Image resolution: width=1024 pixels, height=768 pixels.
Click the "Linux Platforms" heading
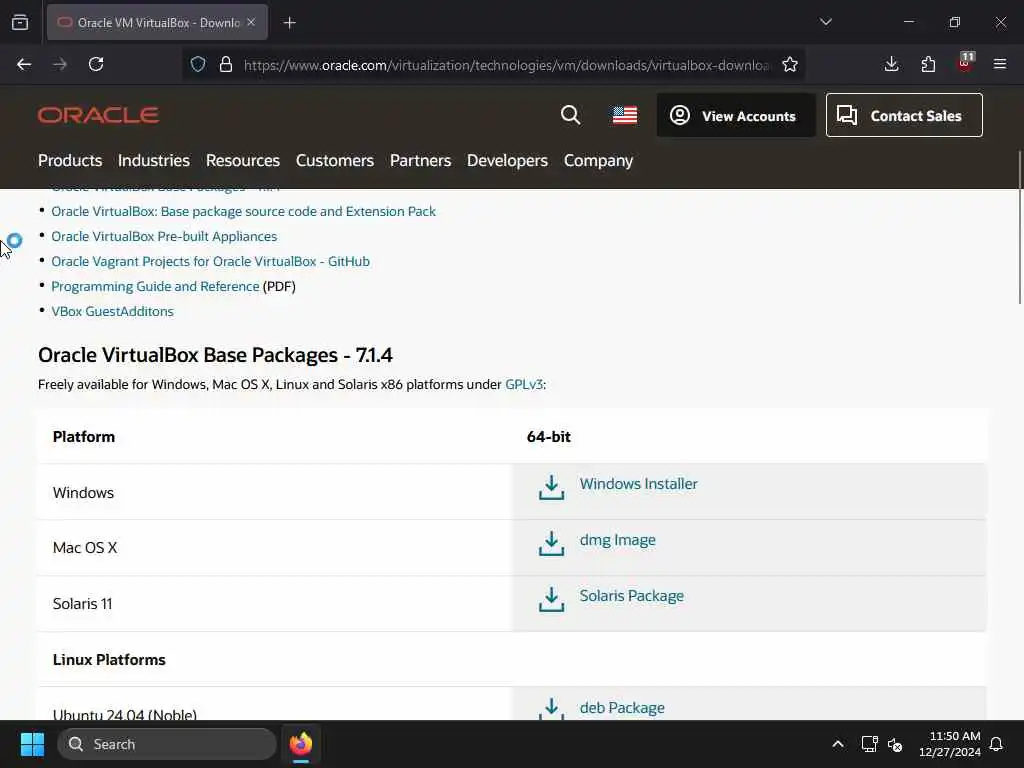(109, 660)
